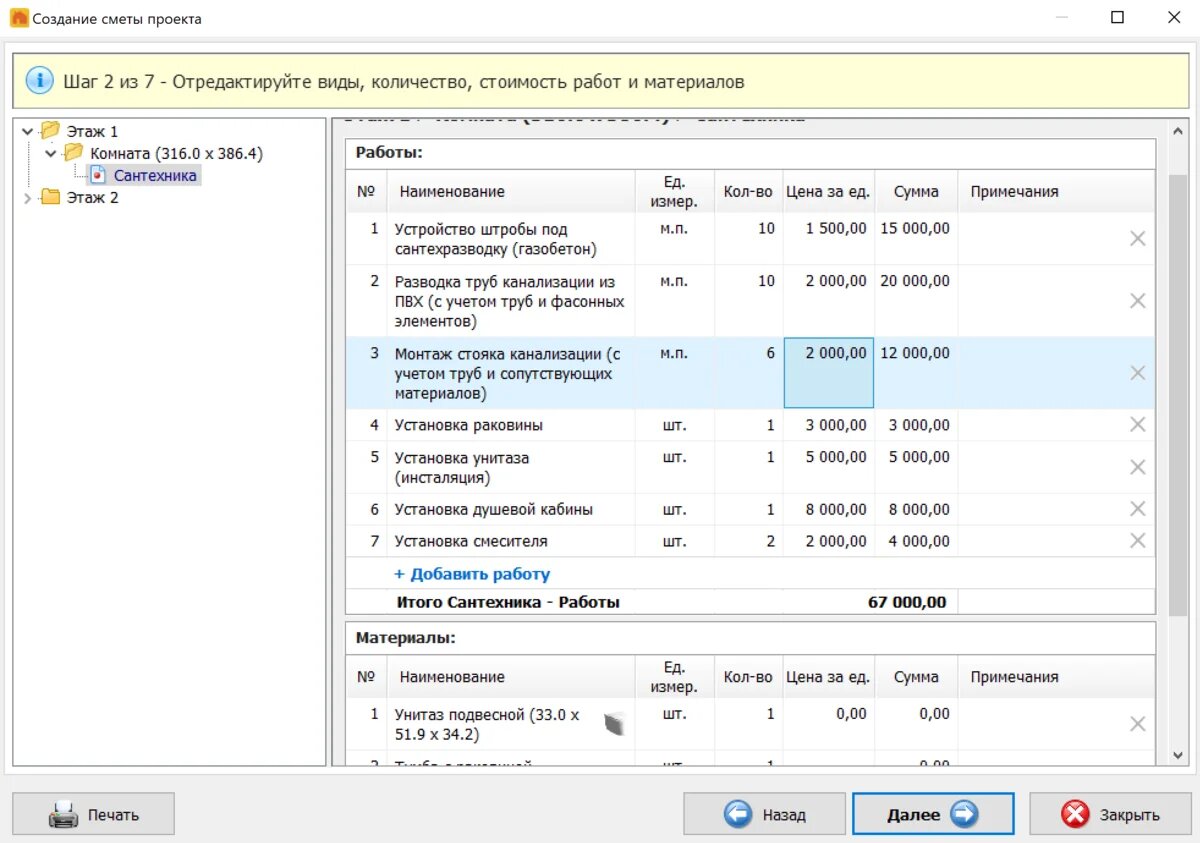The height and width of the screenshot is (843, 1200).
Task: Click folder icon of 'Комната'
Action: tap(73, 153)
